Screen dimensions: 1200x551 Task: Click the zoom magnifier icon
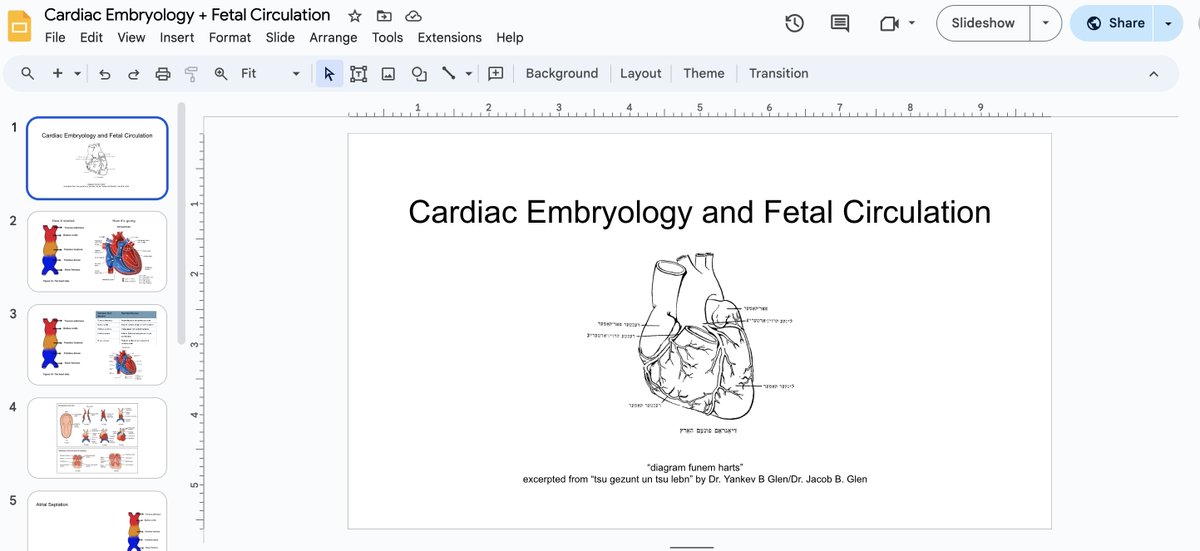coord(221,73)
